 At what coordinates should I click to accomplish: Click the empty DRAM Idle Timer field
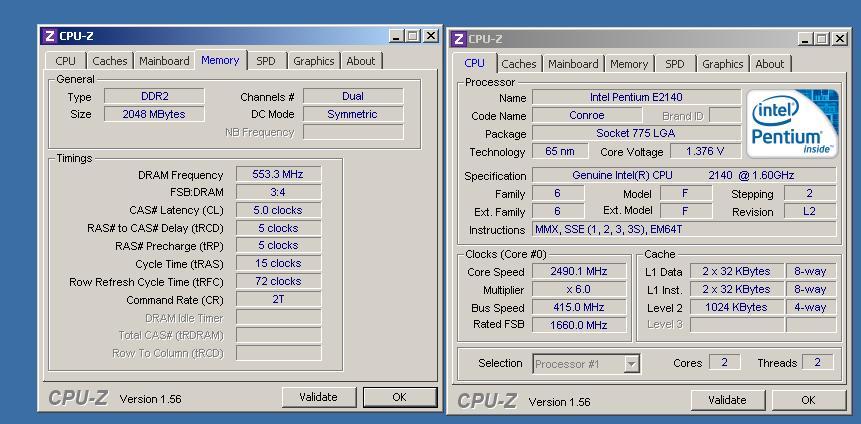click(x=278, y=317)
